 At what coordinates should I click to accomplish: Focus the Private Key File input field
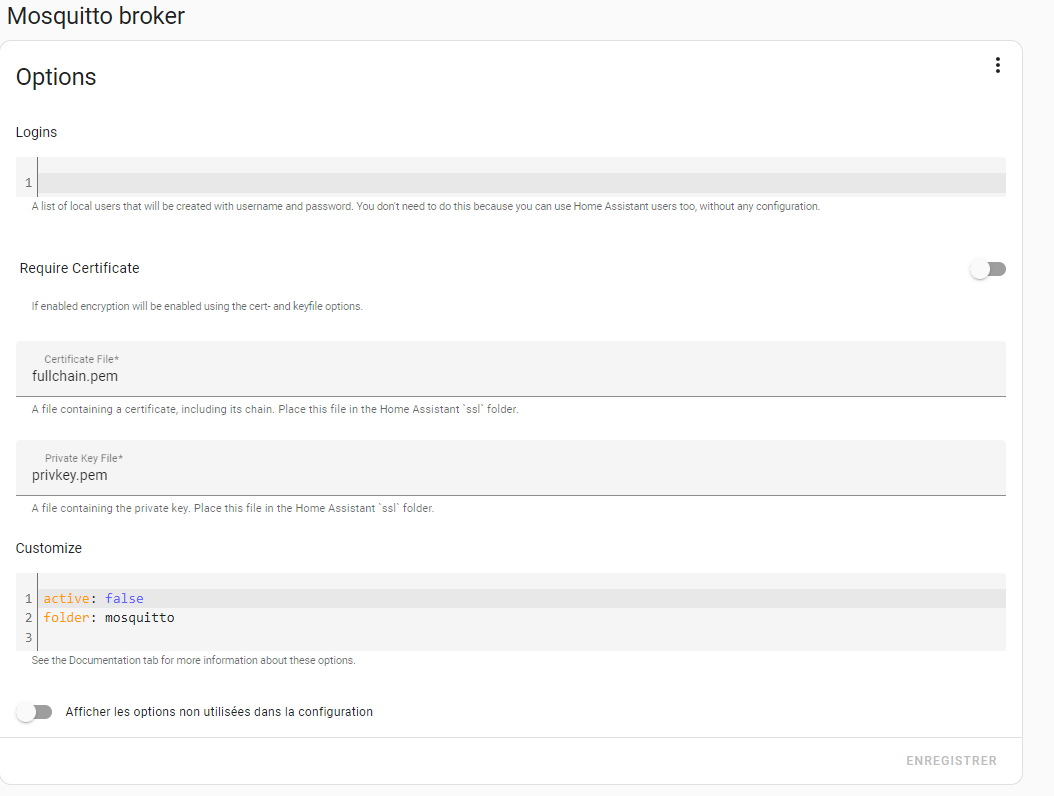pos(510,476)
